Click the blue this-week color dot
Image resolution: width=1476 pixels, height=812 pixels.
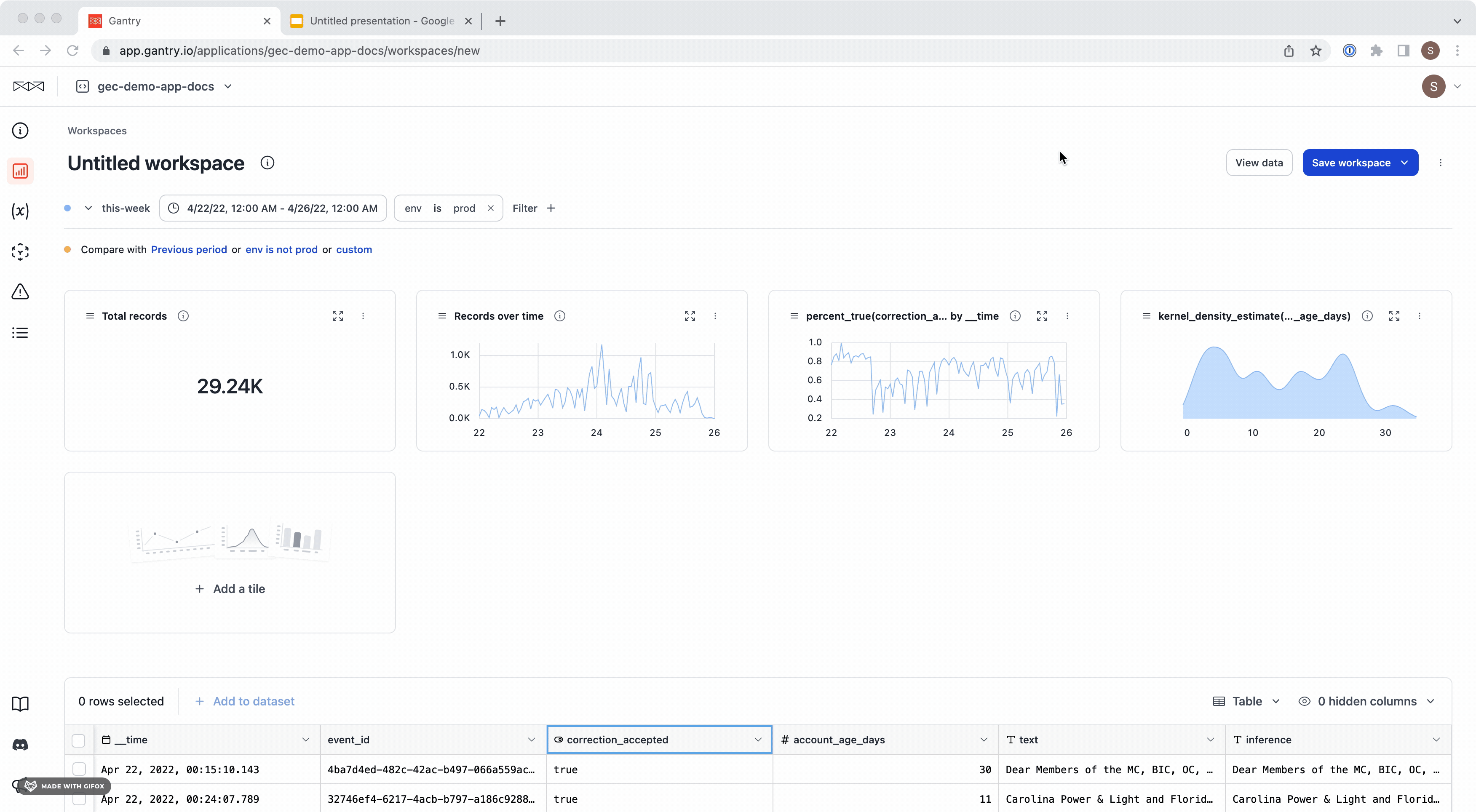click(68, 208)
